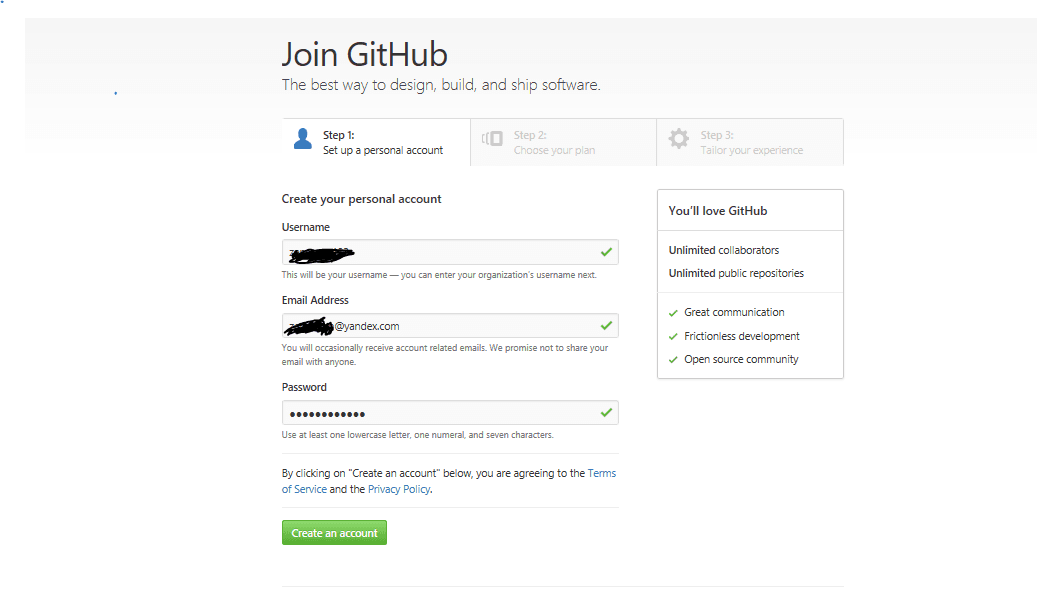Image resolution: width=1037 pixels, height=600 pixels.
Task: Click the plan icon next to Step 2
Action: tap(491, 140)
